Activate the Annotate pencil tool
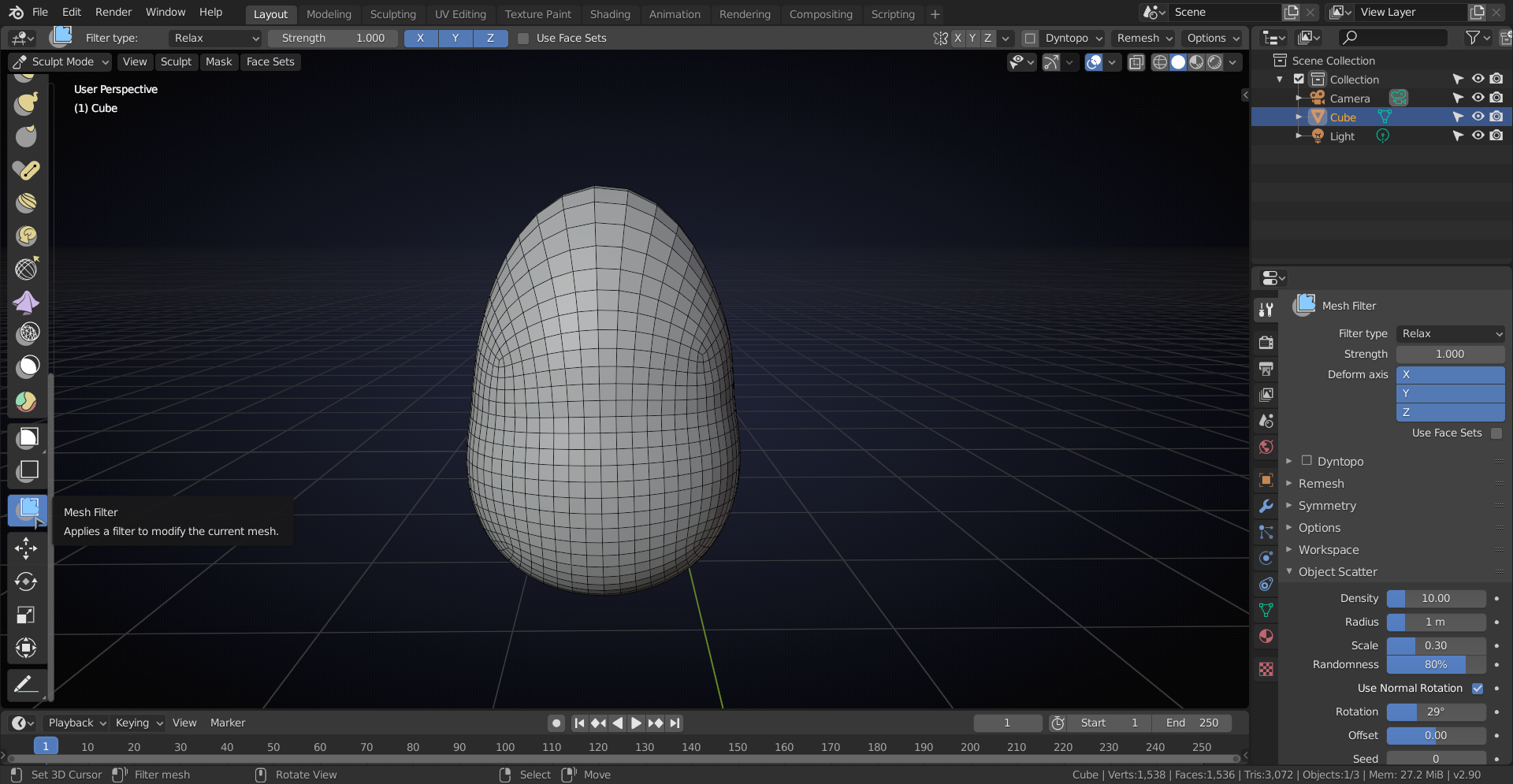This screenshot has width=1513, height=784. (26, 684)
